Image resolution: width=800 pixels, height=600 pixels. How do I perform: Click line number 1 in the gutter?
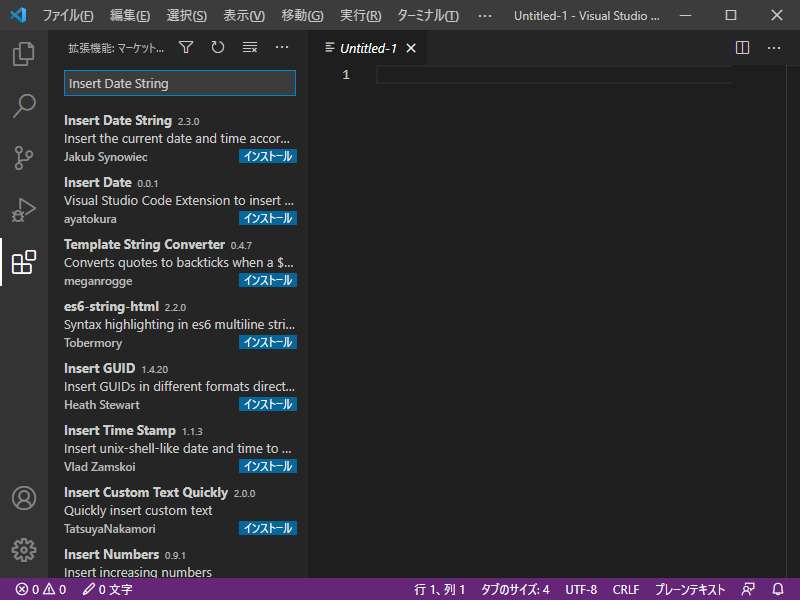pyautogui.click(x=346, y=75)
